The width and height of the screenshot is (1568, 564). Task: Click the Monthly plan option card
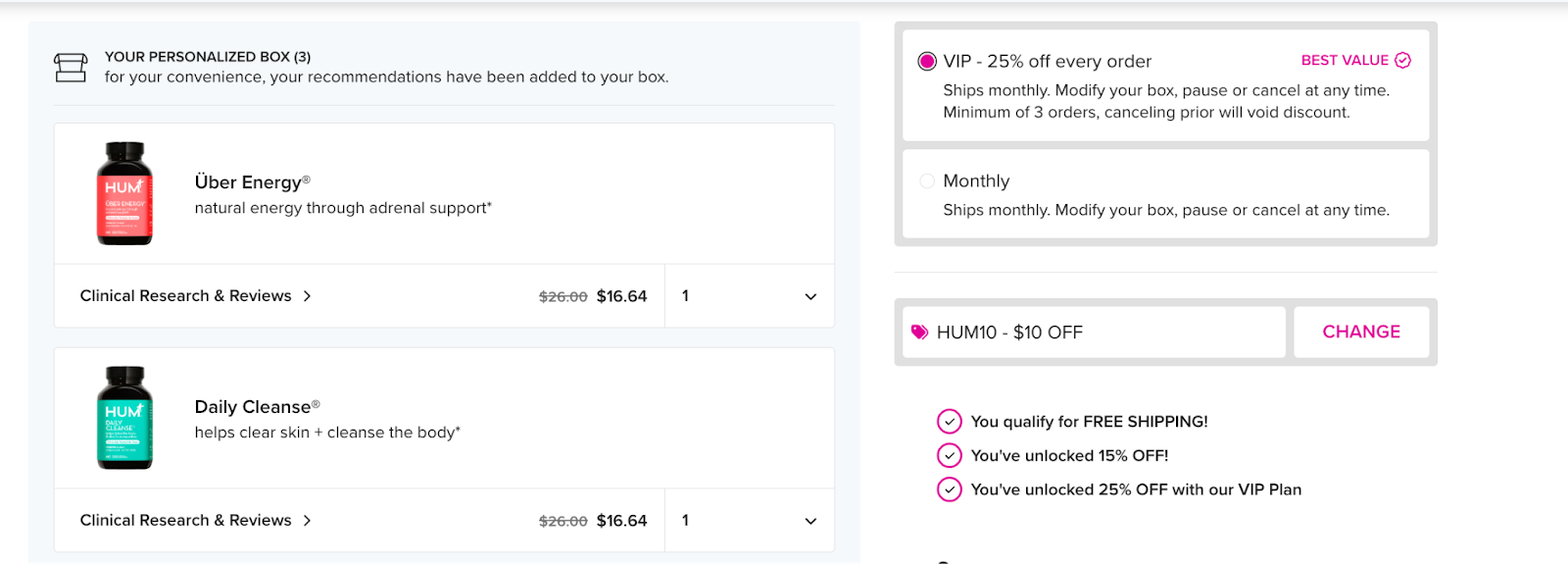[x=1164, y=194]
